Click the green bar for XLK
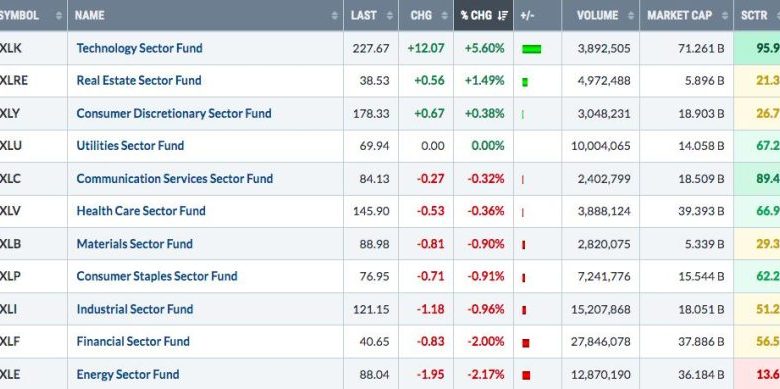 click(531, 49)
